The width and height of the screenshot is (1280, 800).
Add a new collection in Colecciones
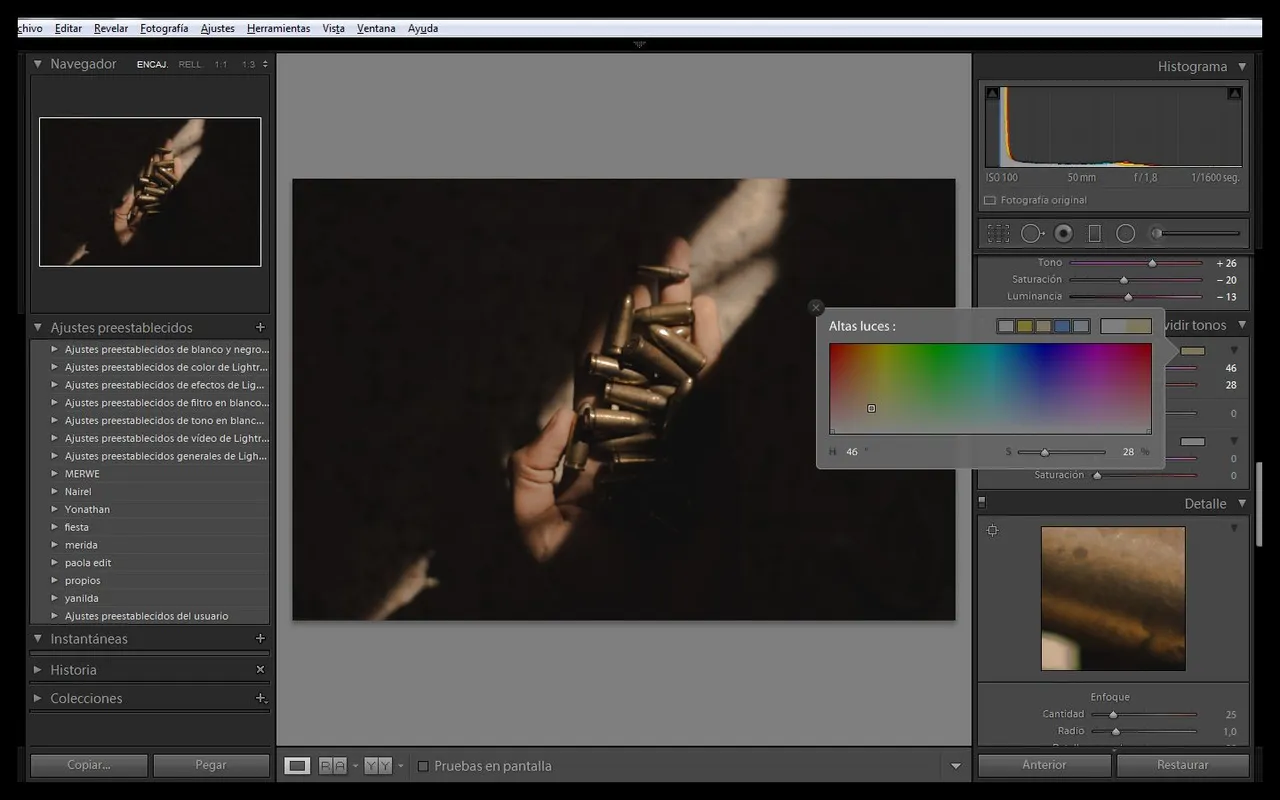tap(260, 698)
